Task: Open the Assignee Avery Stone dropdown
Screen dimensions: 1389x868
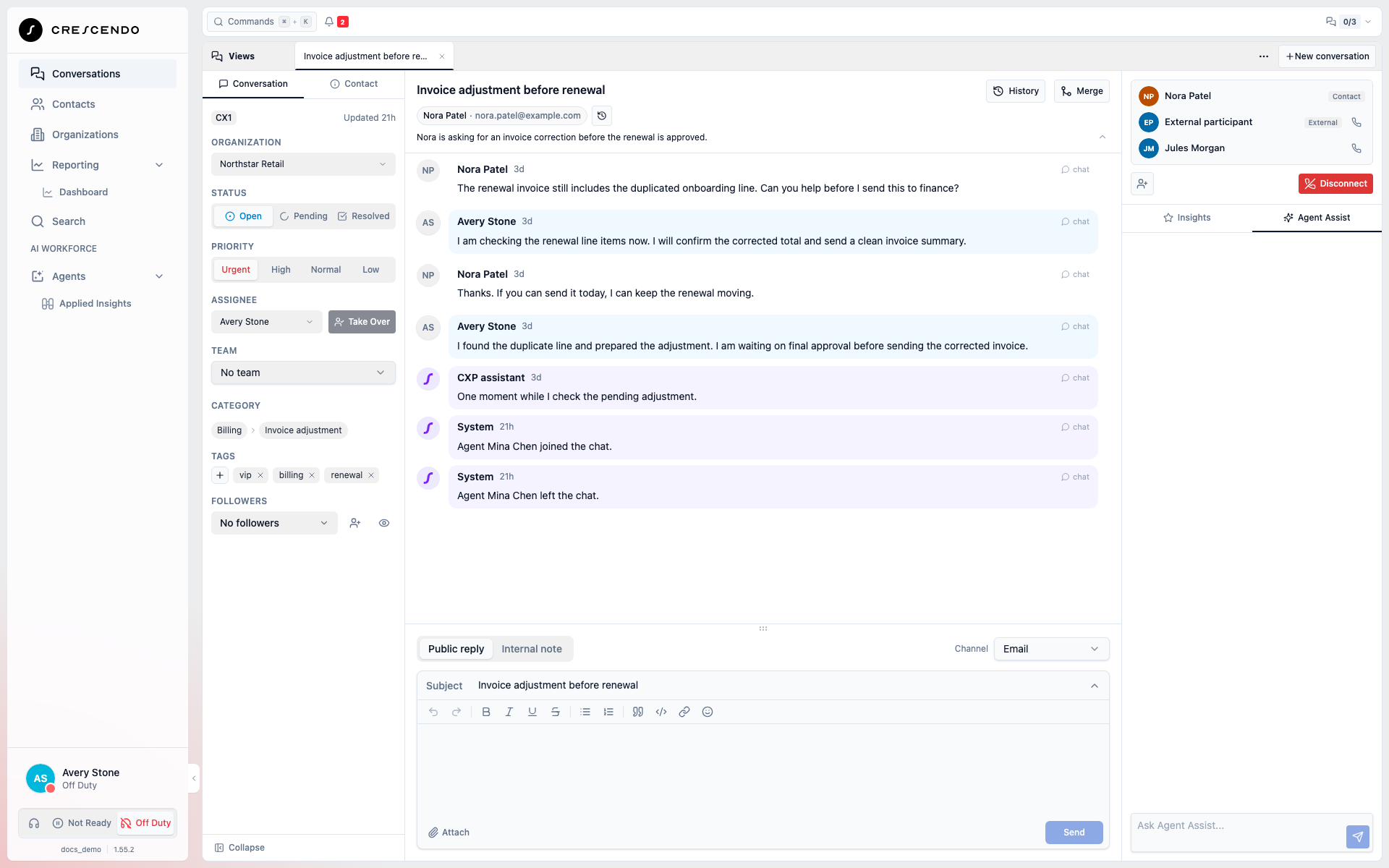Action: pos(267,322)
